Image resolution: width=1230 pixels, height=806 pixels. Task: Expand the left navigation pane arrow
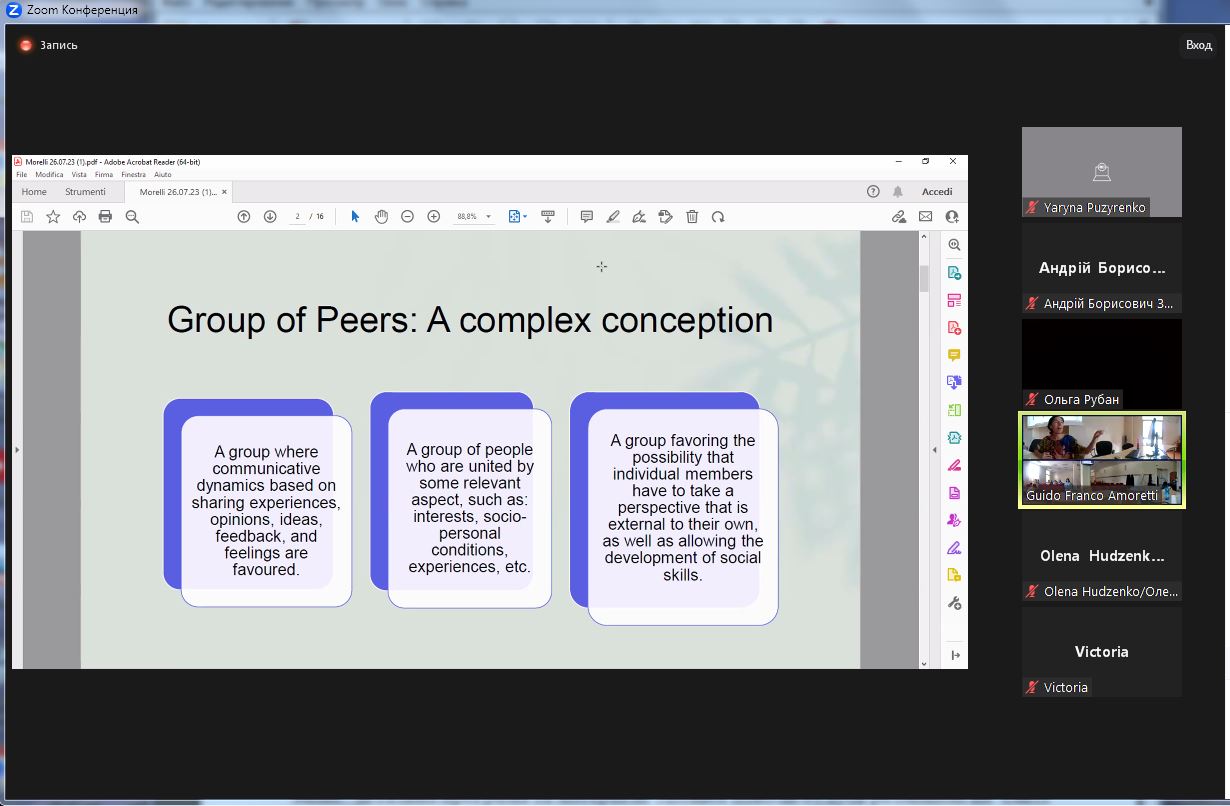click(x=17, y=450)
